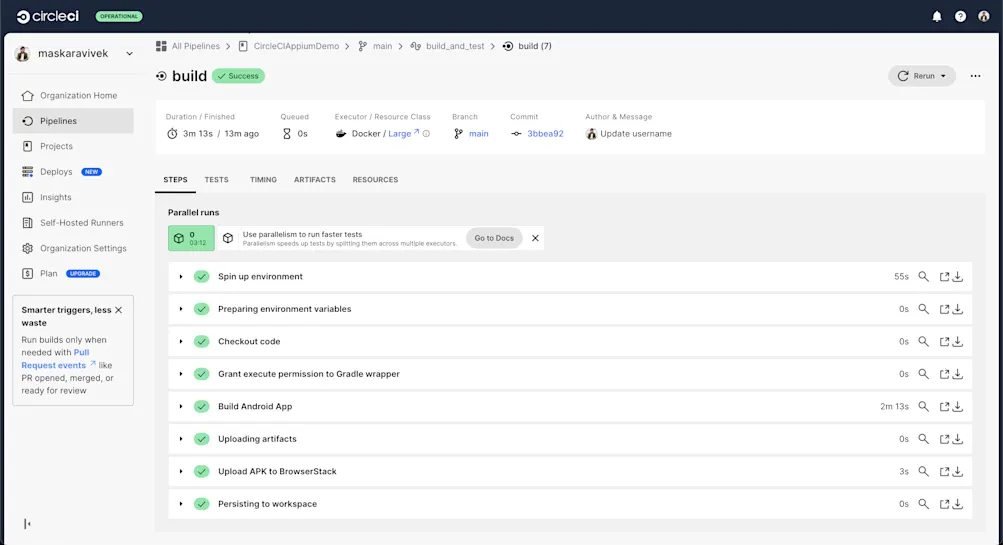Open the Rerun dropdown
1003x545 pixels.
922,76
